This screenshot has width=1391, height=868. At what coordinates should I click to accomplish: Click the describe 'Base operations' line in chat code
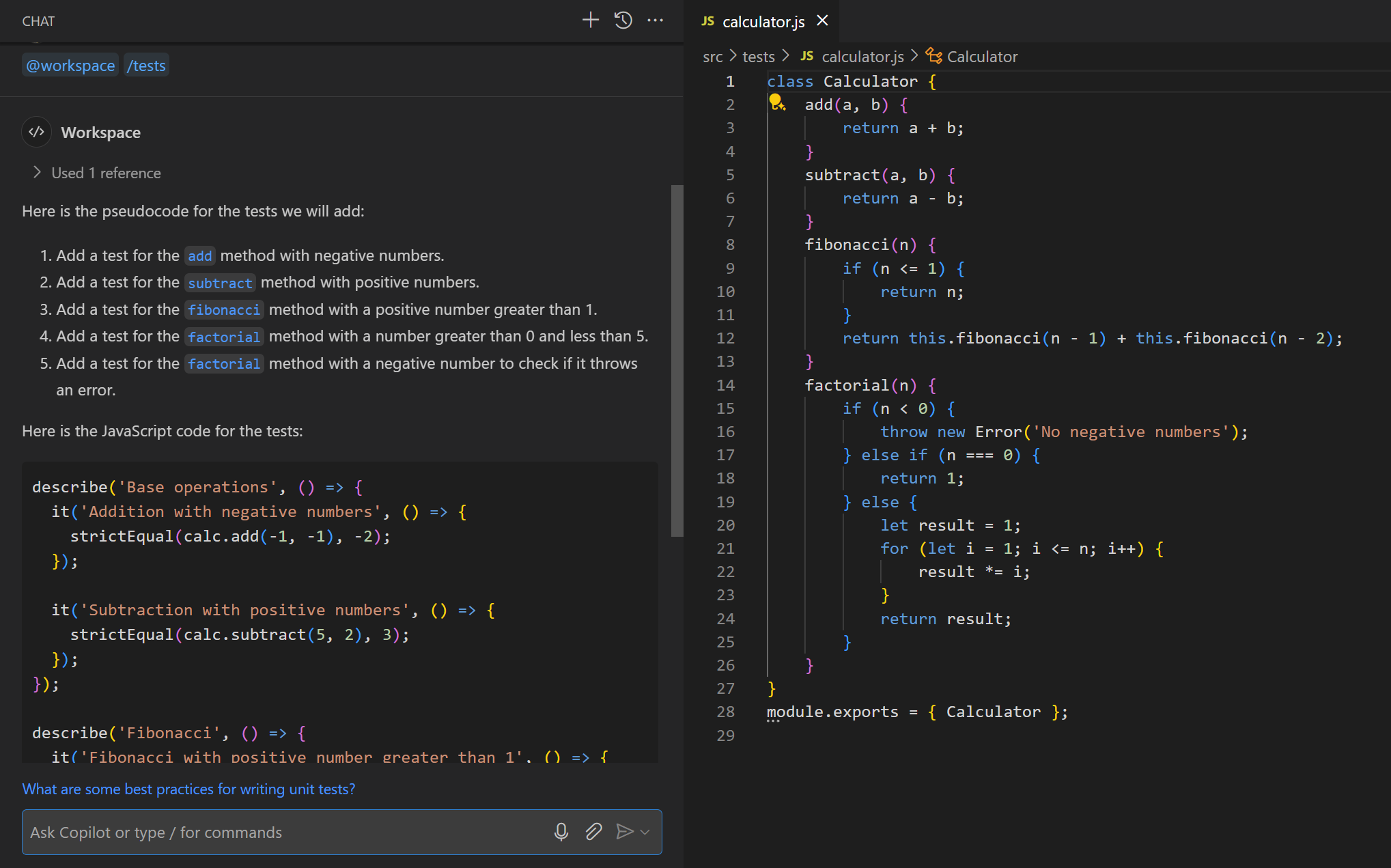198,487
